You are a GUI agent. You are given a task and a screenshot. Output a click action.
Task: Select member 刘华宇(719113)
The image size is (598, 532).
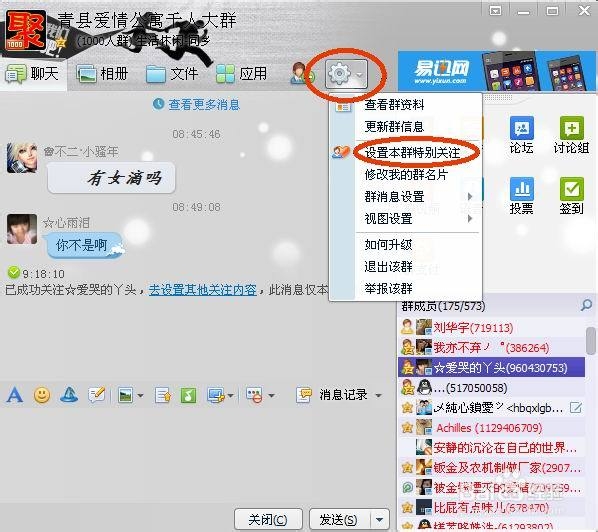(492, 328)
